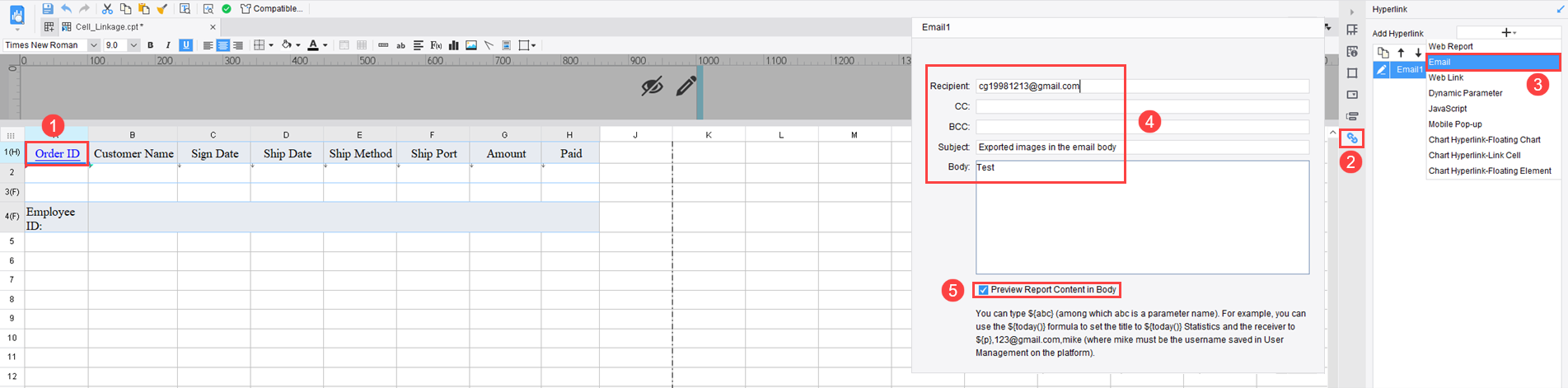Click the pencil edit icon above the grid
The width and height of the screenshot is (1568, 388).
coord(686,86)
